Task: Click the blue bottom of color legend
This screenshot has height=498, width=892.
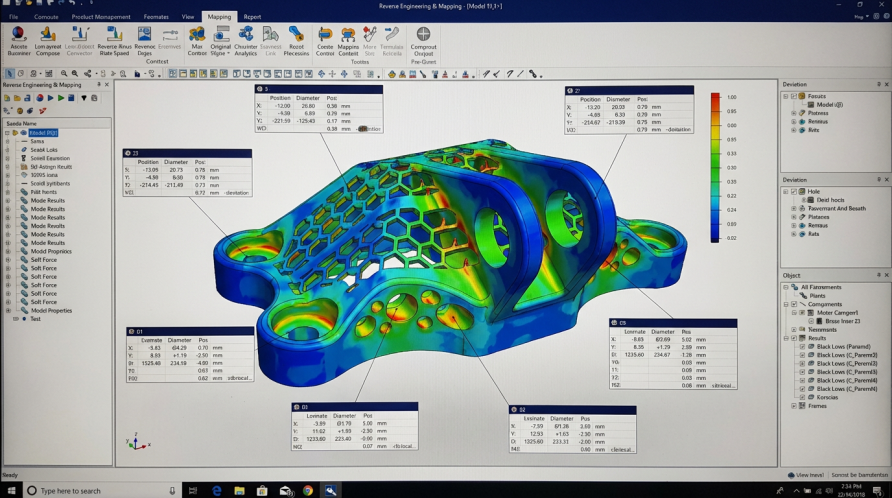Action: click(715, 233)
